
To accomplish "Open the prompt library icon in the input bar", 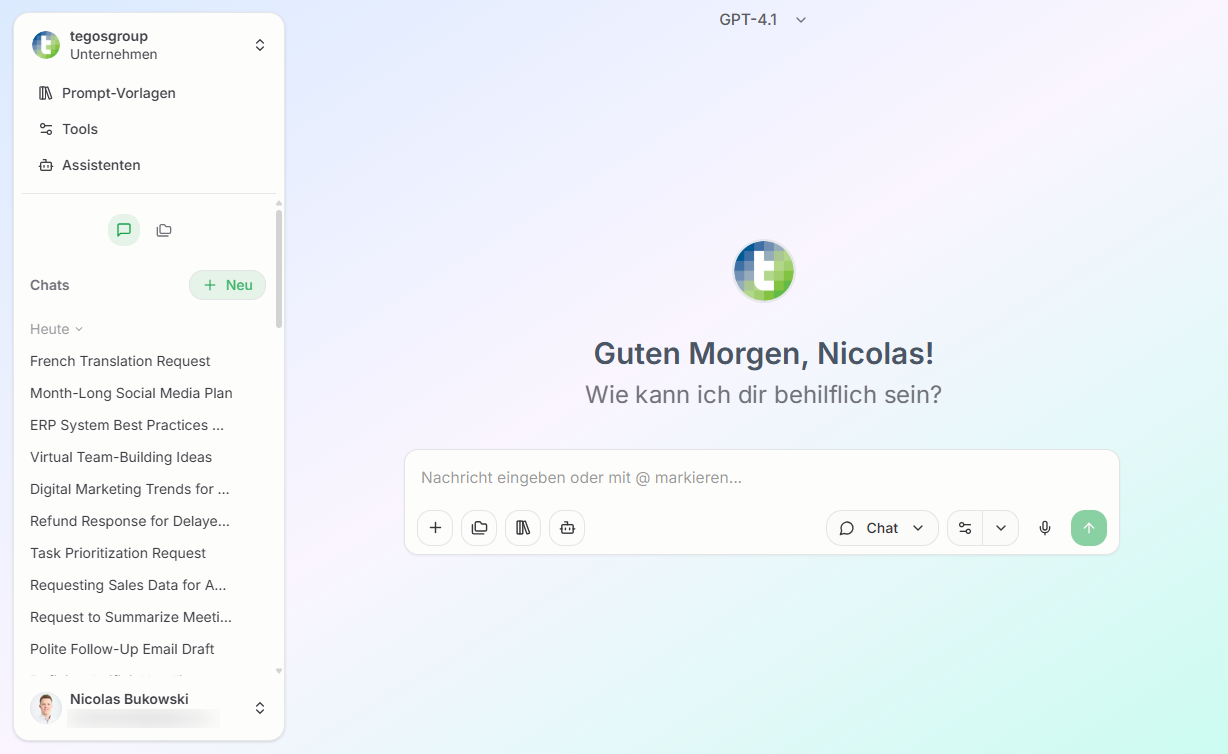I will tap(522, 528).
